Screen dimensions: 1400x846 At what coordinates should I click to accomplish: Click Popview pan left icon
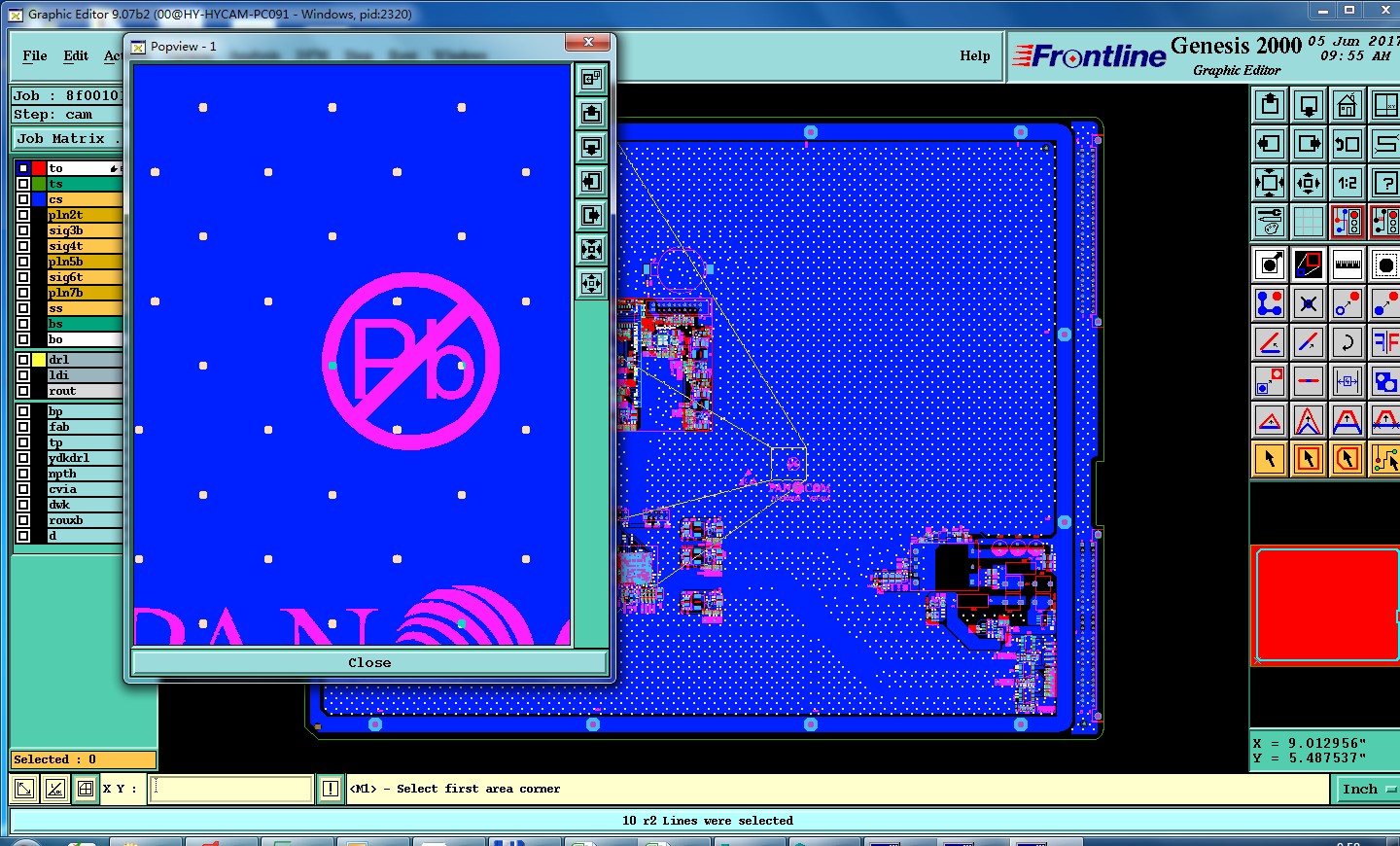591,181
